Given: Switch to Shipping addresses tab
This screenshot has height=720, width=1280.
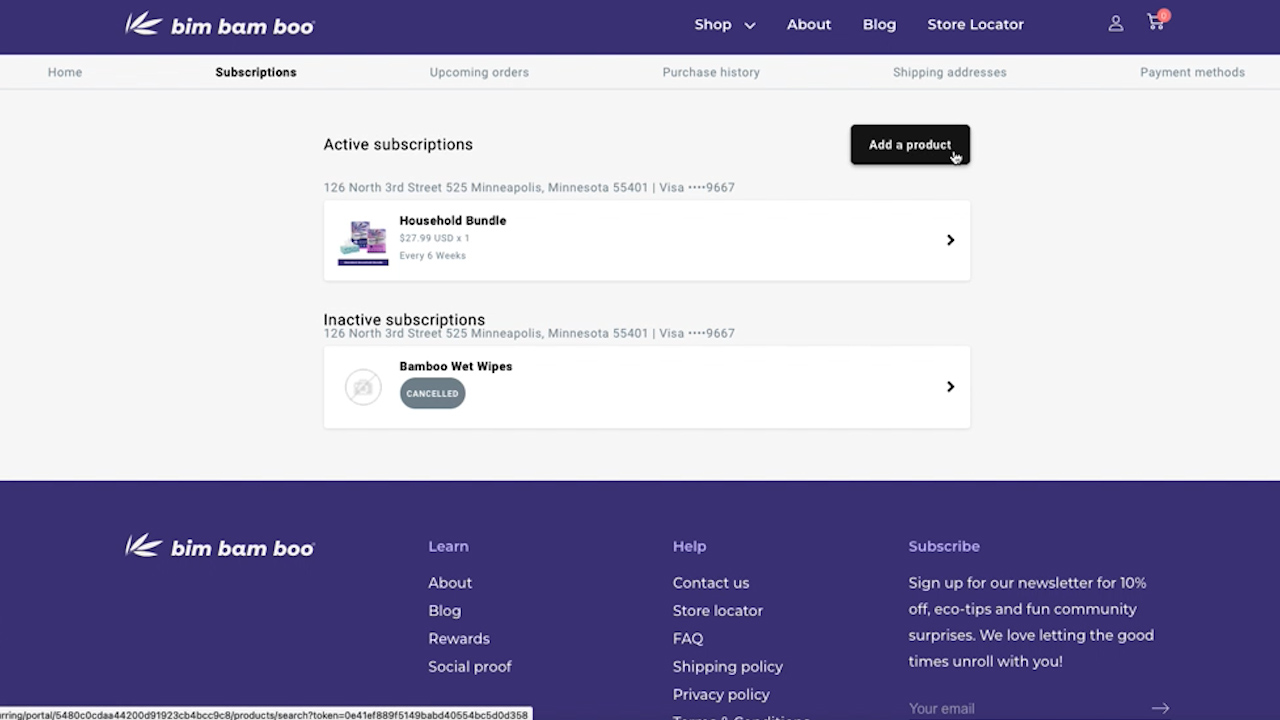Looking at the screenshot, I should (x=950, y=72).
